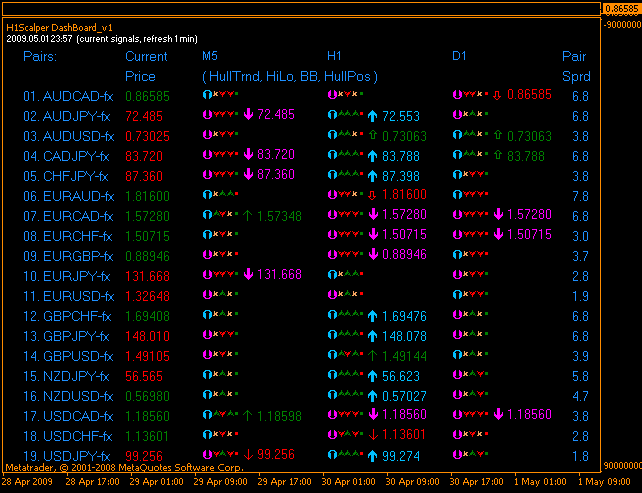Click the current price 0.56980
642x493 pixels.
(x=147, y=396)
